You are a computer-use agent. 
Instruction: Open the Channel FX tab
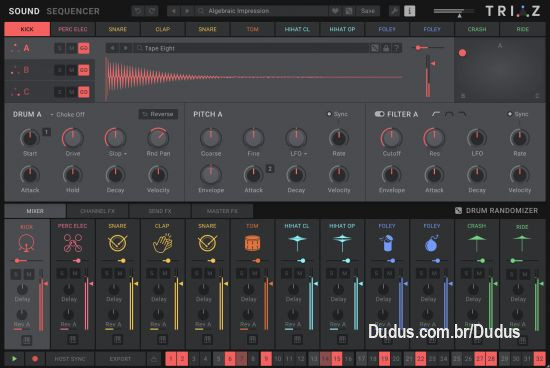[98, 211]
